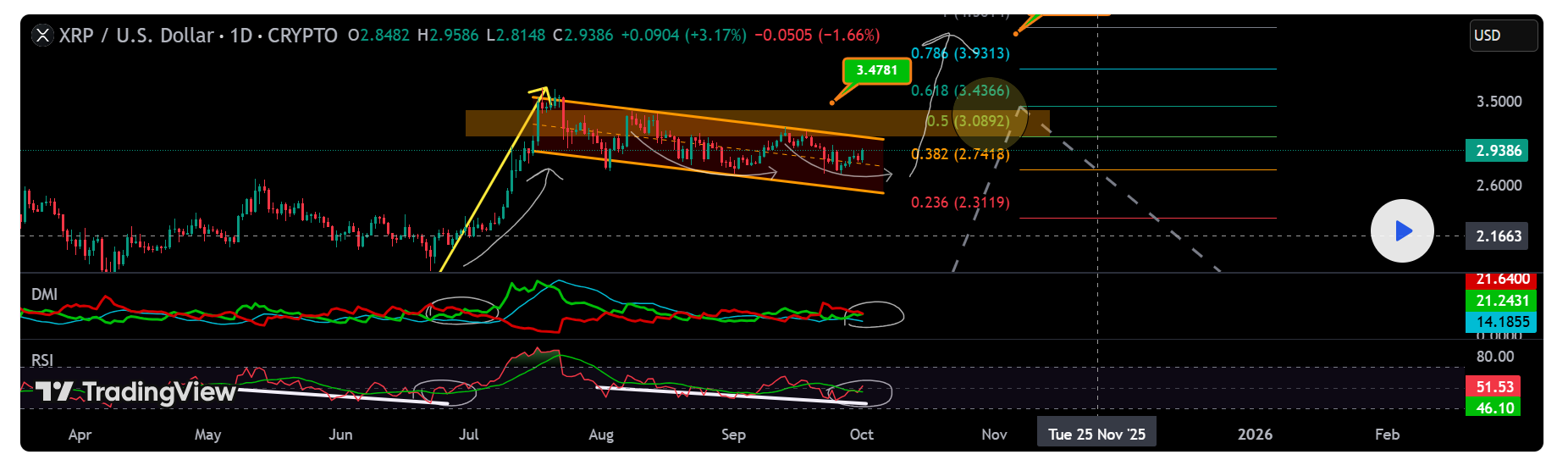Click the red 21.6400 DMI value label
The image size is (1568, 460).
click(x=1501, y=280)
